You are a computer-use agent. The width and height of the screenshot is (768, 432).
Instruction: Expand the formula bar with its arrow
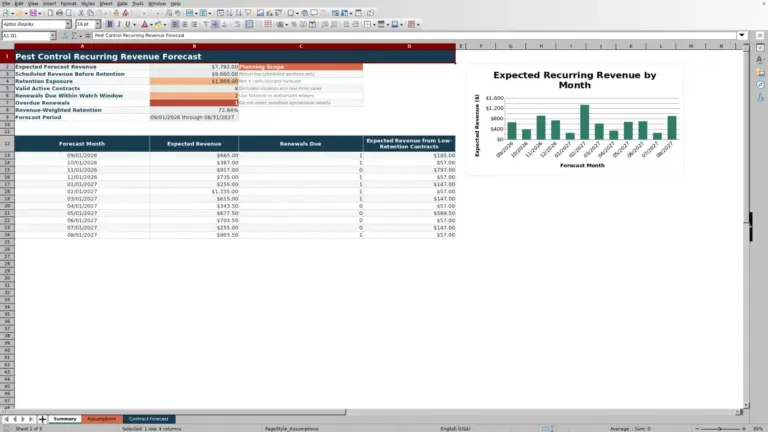pyautogui.click(x=742, y=35)
